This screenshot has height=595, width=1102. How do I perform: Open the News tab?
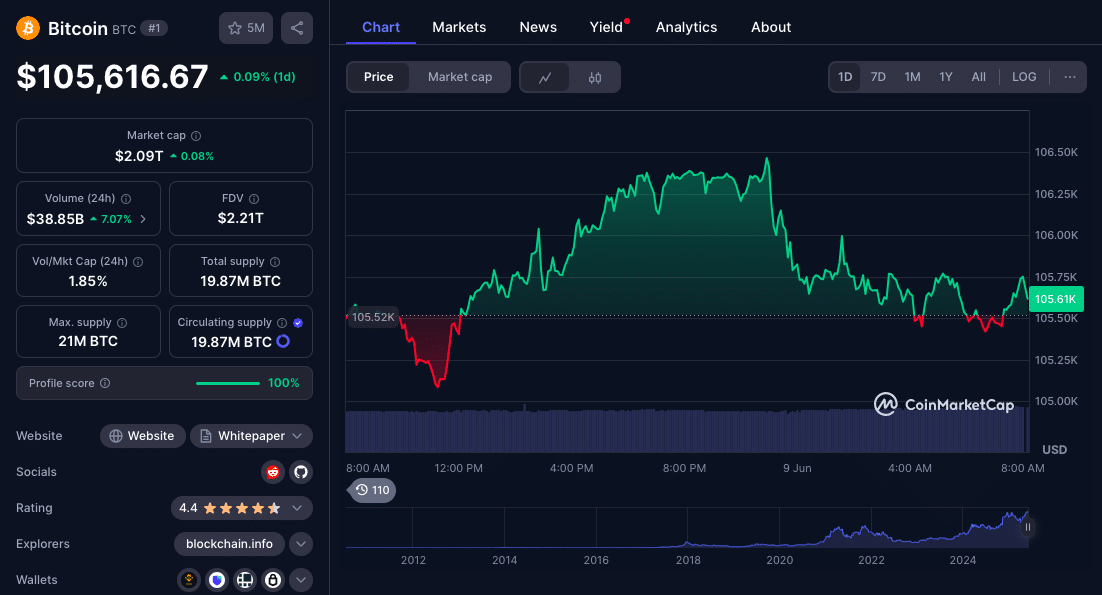(538, 27)
